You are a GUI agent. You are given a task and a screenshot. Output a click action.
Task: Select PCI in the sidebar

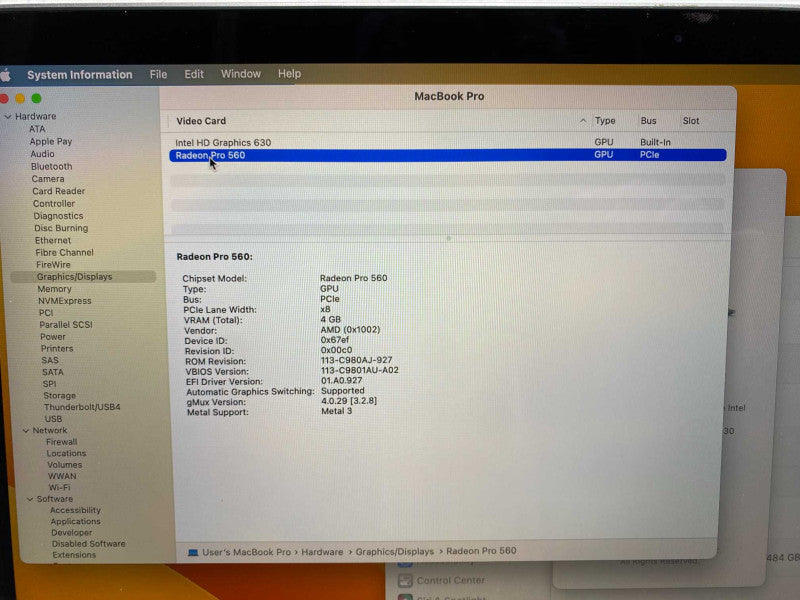(46, 313)
